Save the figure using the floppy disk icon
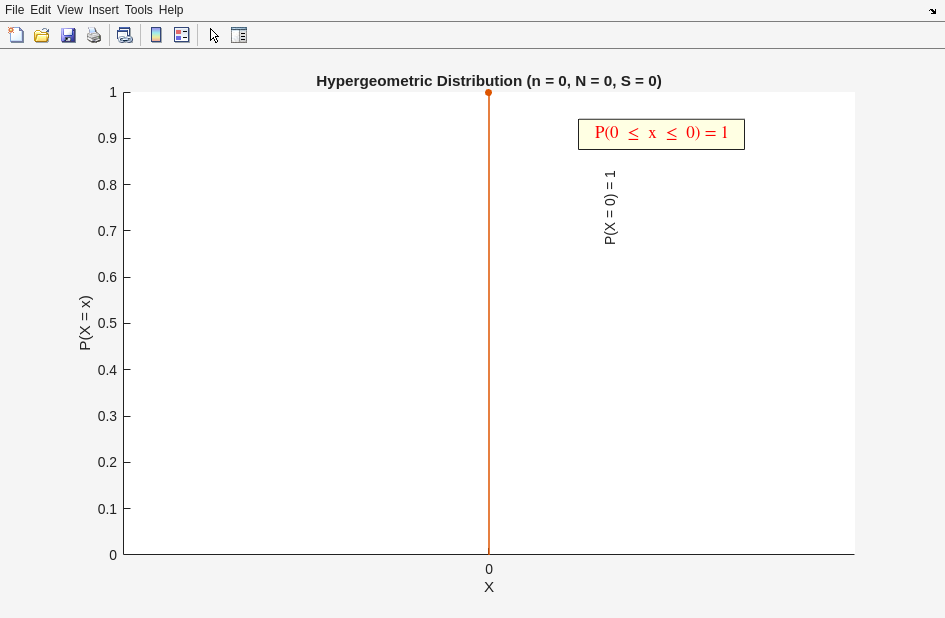The image size is (945, 618). (68, 35)
